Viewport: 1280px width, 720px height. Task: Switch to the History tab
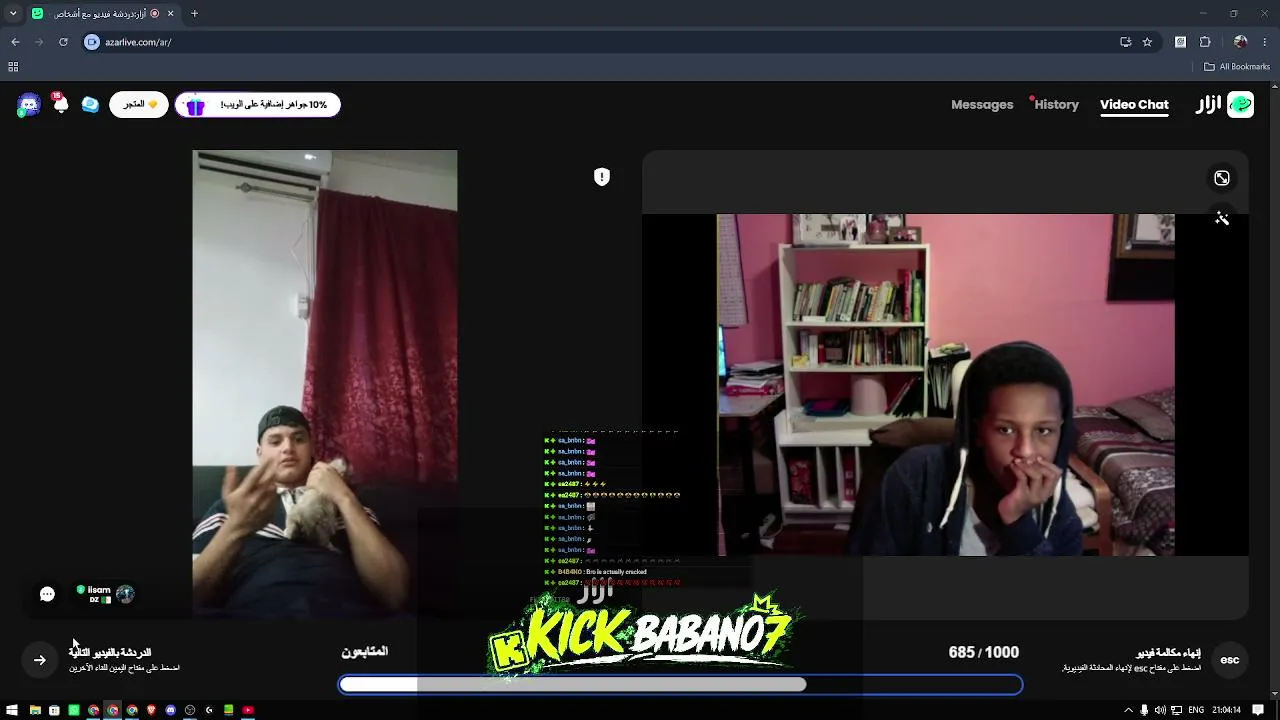pos(1056,104)
